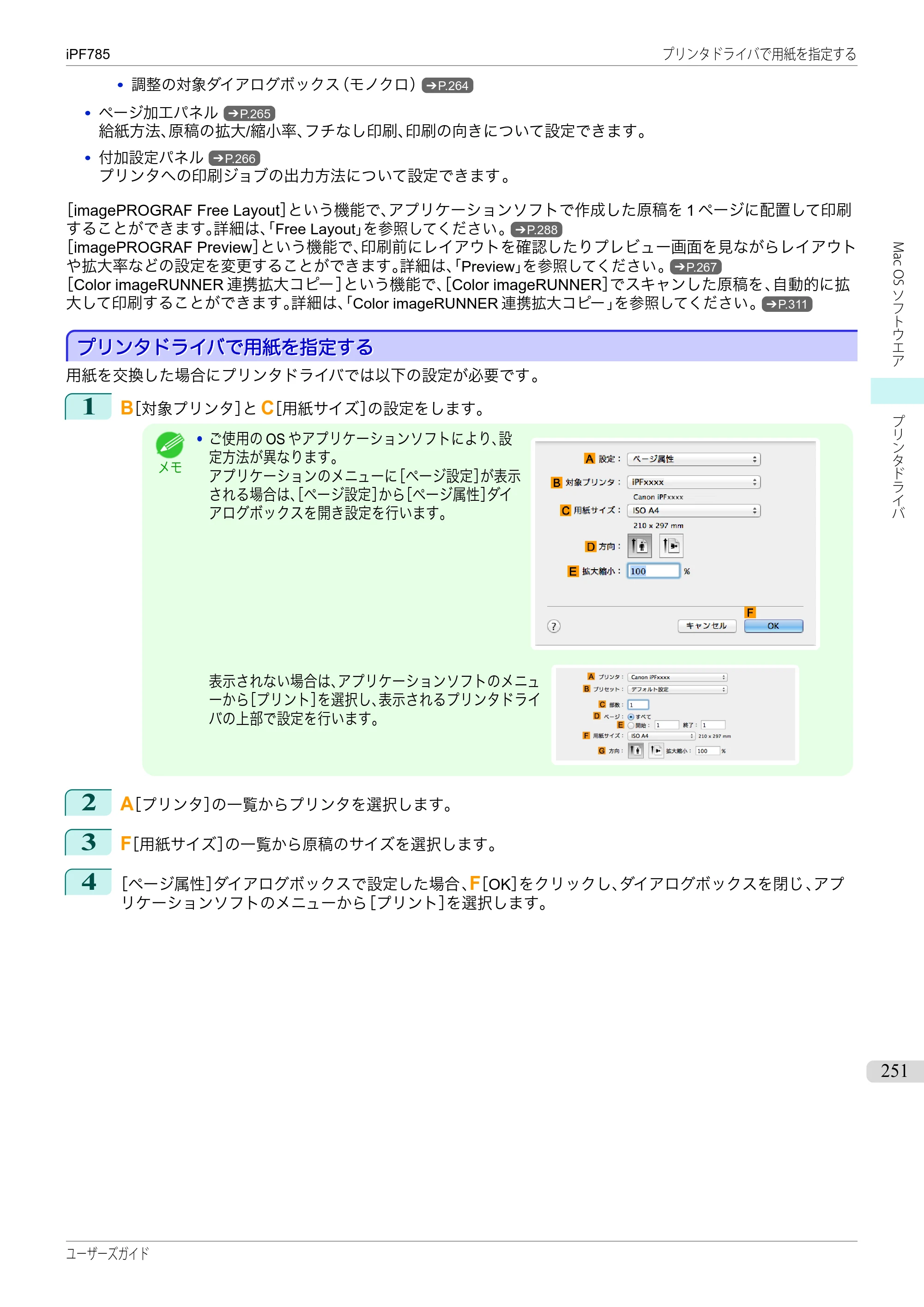Click the OK button

[x=773, y=626]
